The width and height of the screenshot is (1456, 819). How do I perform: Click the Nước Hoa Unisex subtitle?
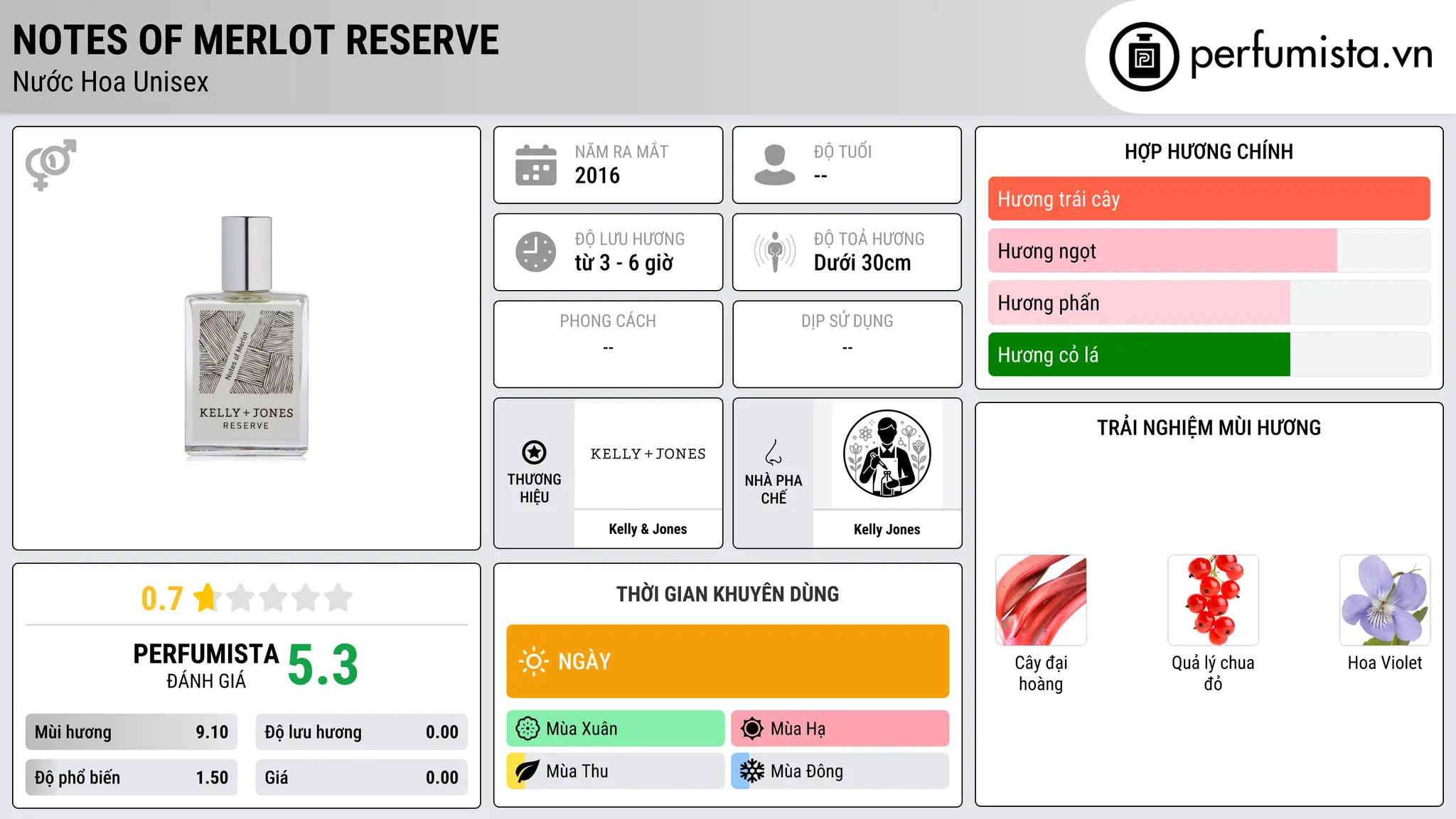click(110, 82)
